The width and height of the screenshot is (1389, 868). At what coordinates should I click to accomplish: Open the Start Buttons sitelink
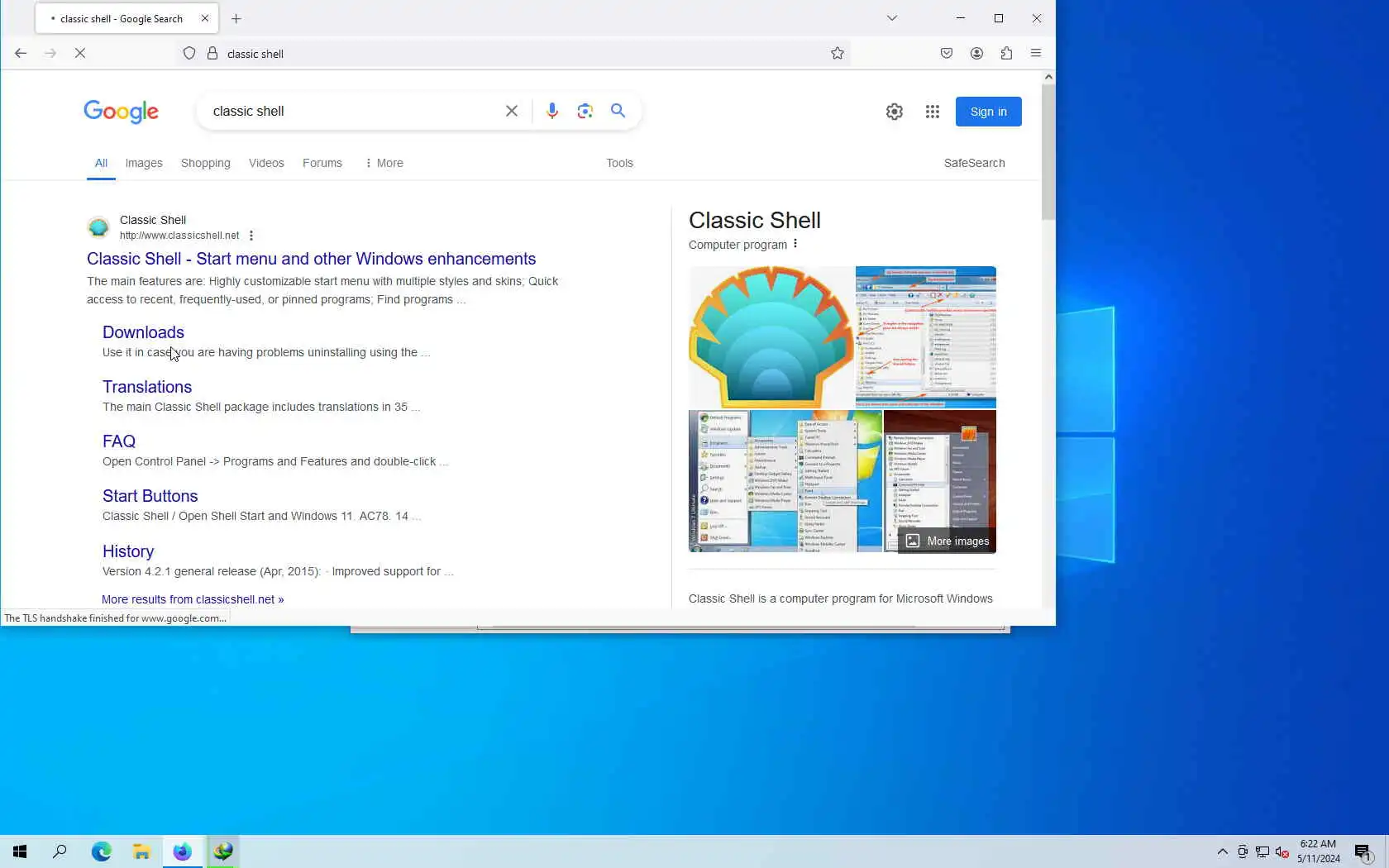pyautogui.click(x=150, y=496)
